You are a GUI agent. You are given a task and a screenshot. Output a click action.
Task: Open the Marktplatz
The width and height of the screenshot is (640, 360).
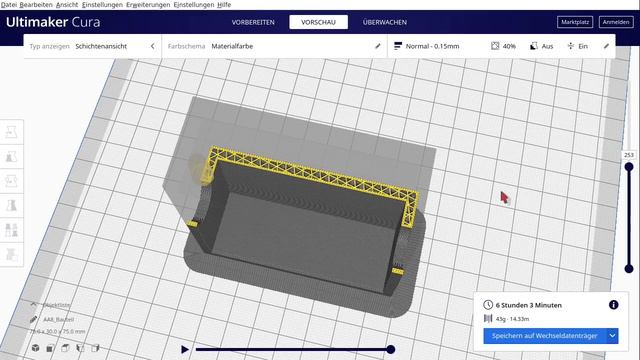(x=575, y=22)
